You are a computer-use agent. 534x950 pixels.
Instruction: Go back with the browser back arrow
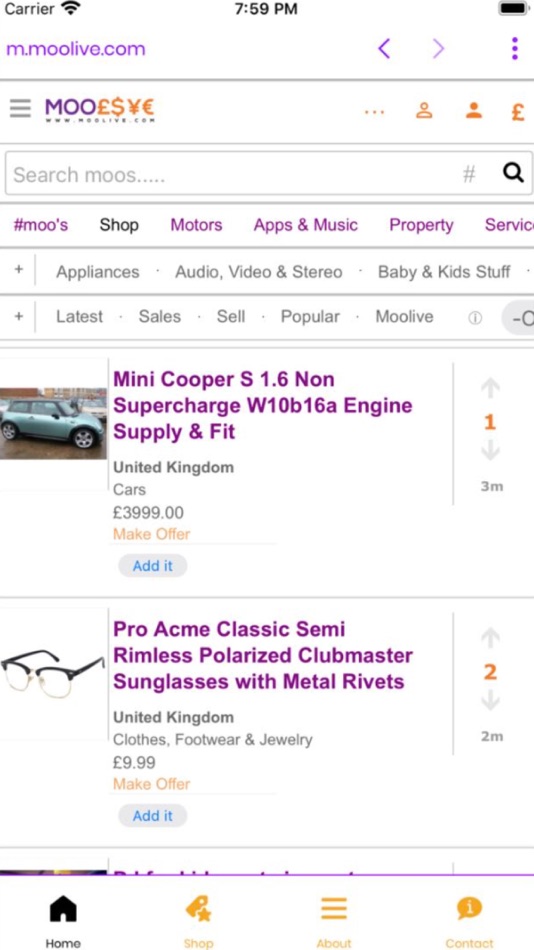[x=384, y=48]
